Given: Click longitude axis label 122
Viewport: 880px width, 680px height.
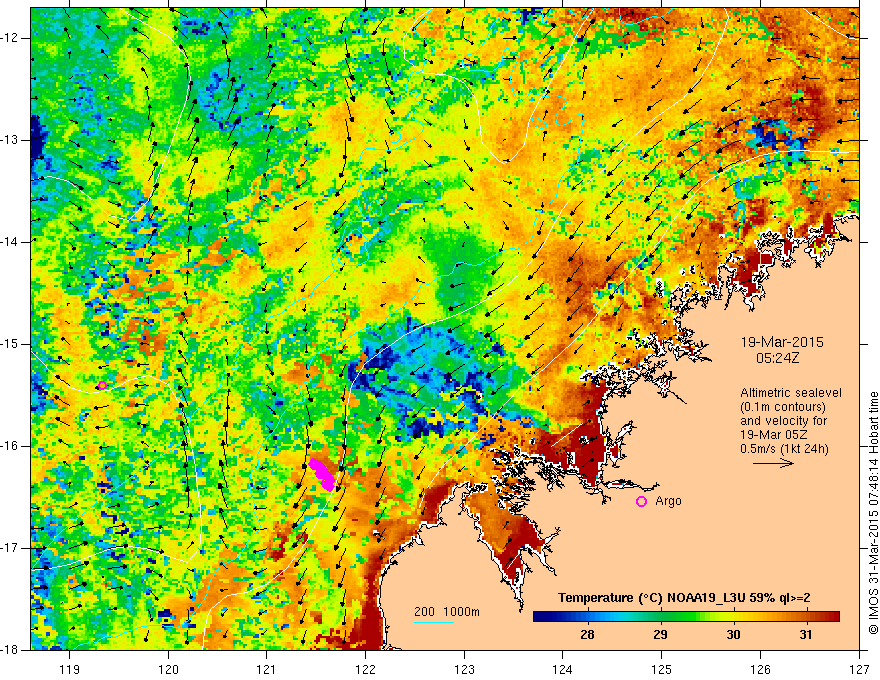Looking at the screenshot, I should [x=365, y=670].
